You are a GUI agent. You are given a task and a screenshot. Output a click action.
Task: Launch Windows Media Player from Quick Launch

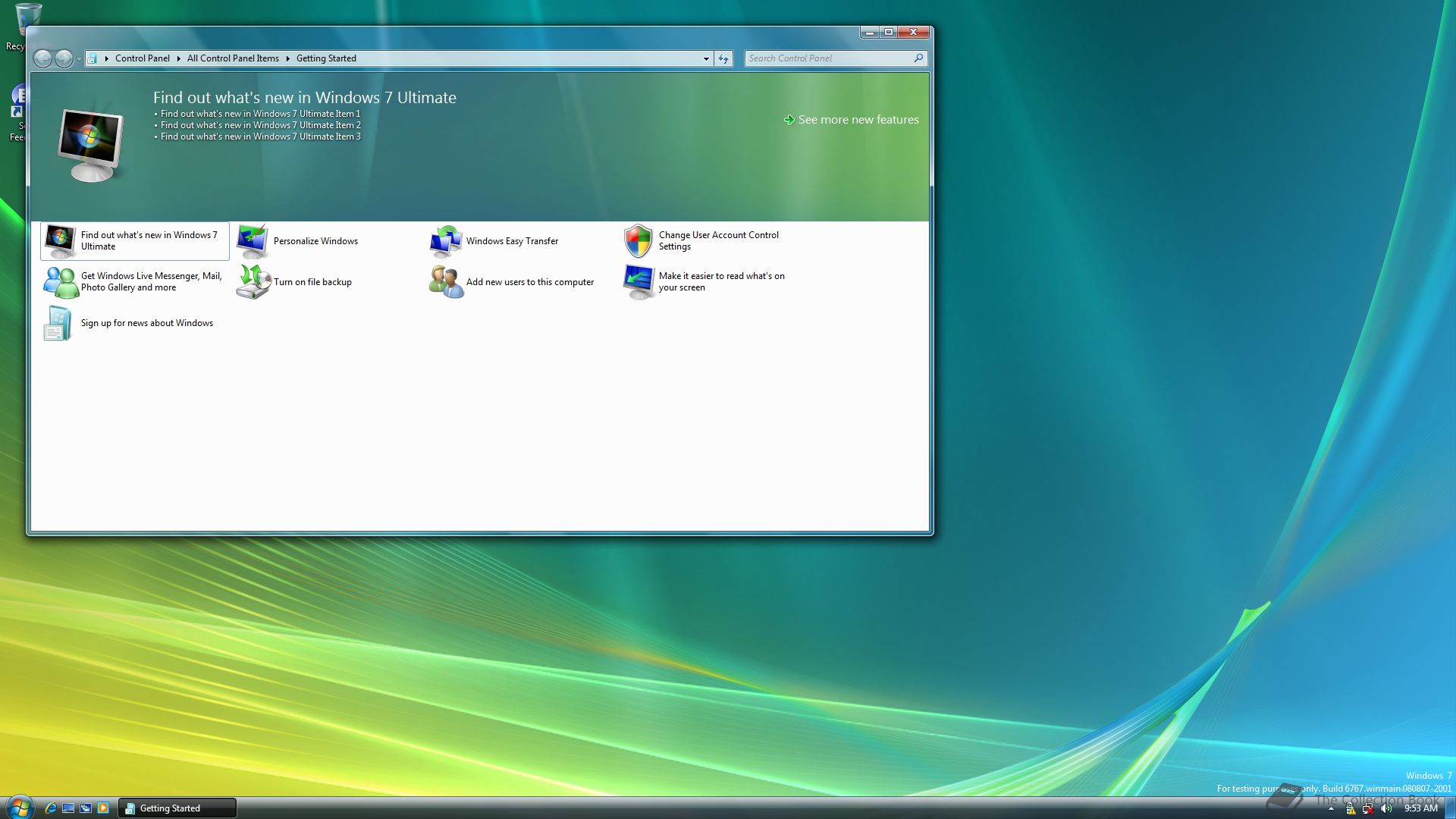(x=103, y=808)
